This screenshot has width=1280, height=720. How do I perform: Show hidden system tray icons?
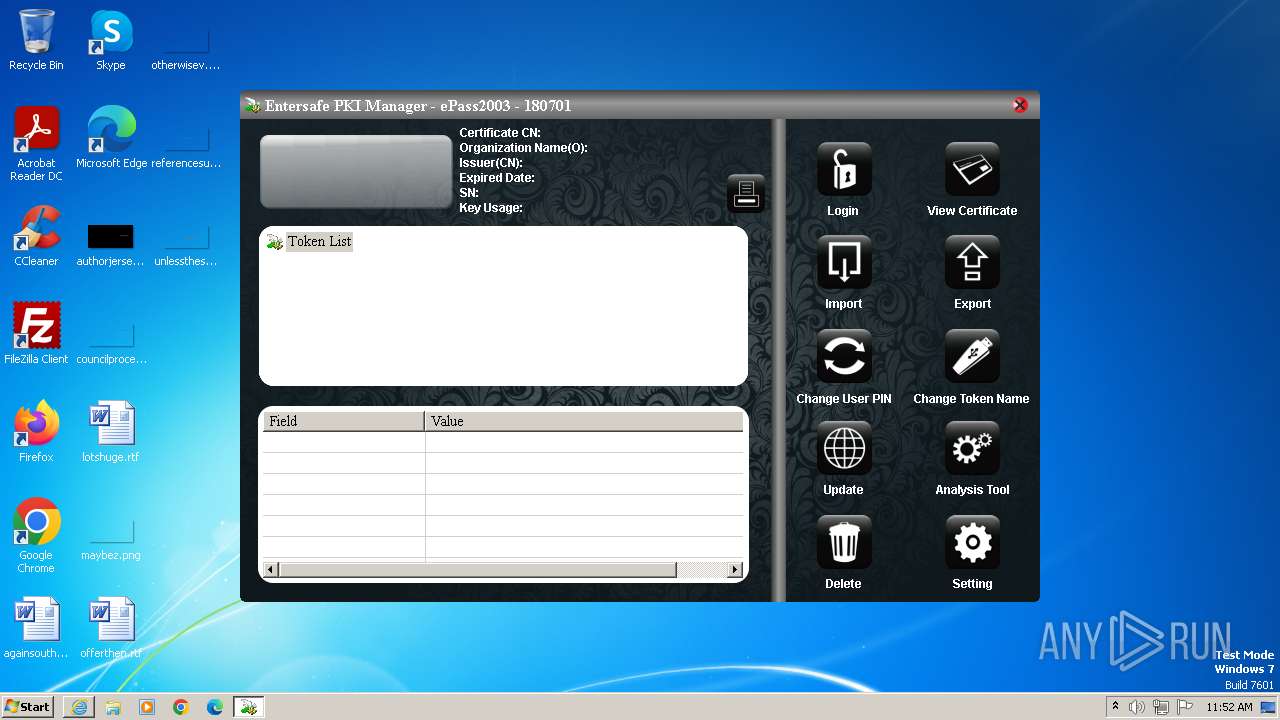pos(1116,706)
